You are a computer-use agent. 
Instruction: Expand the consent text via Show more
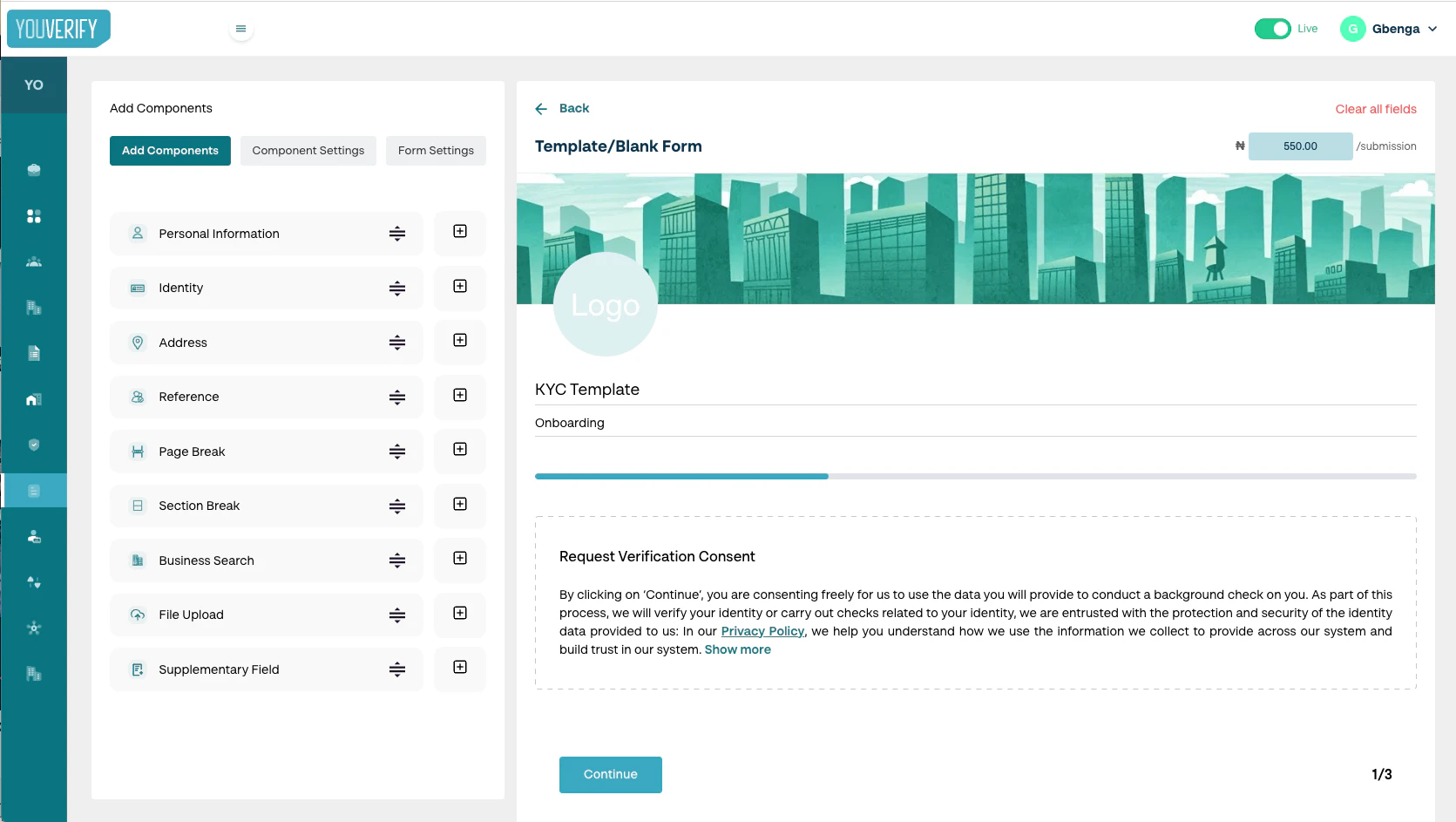click(x=737, y=649)
